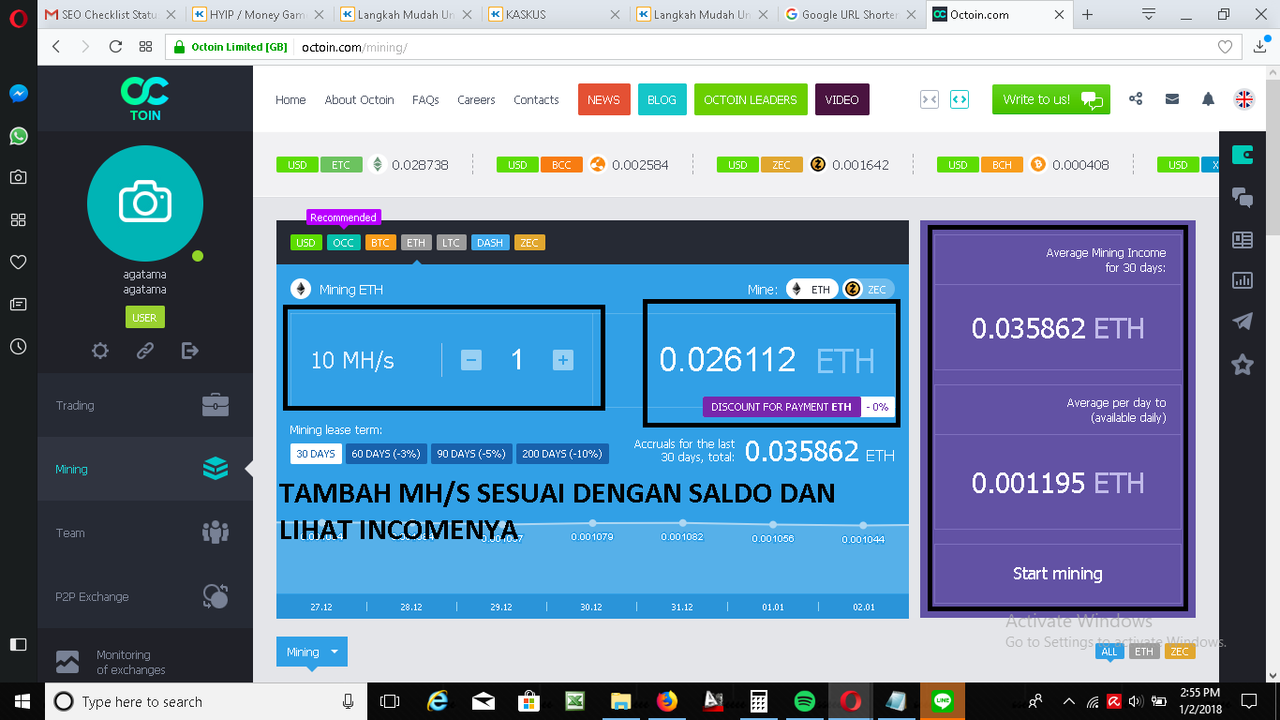Screen dimensions: 1280x720
Task: Select the ETH currency tab
Action: point(416,243)
